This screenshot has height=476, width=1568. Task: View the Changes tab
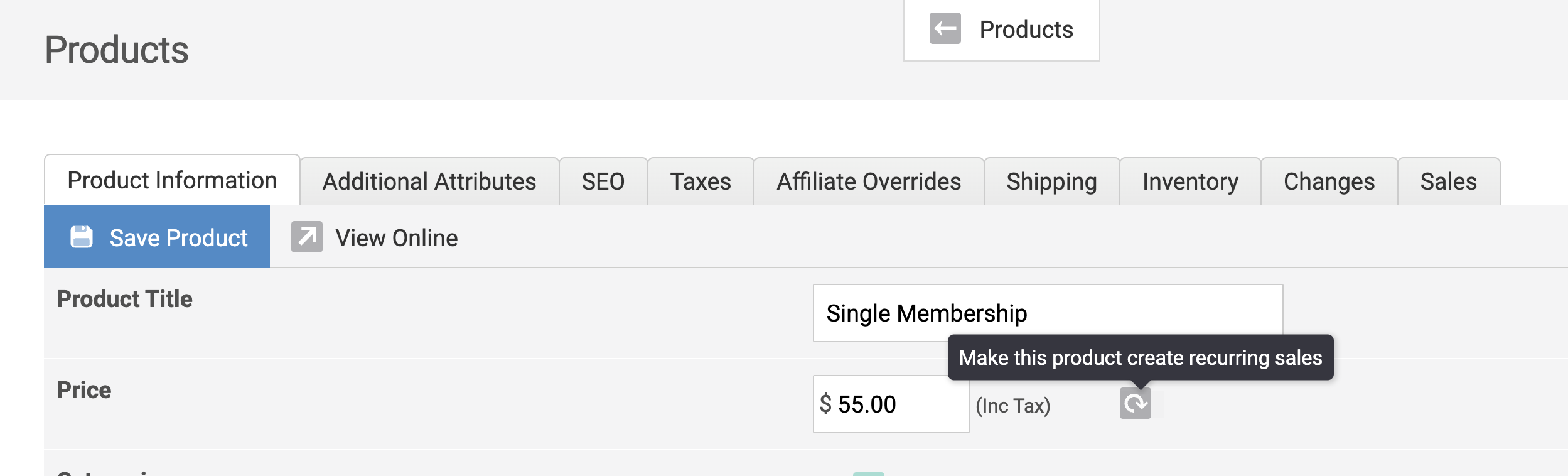[1329, 182]
